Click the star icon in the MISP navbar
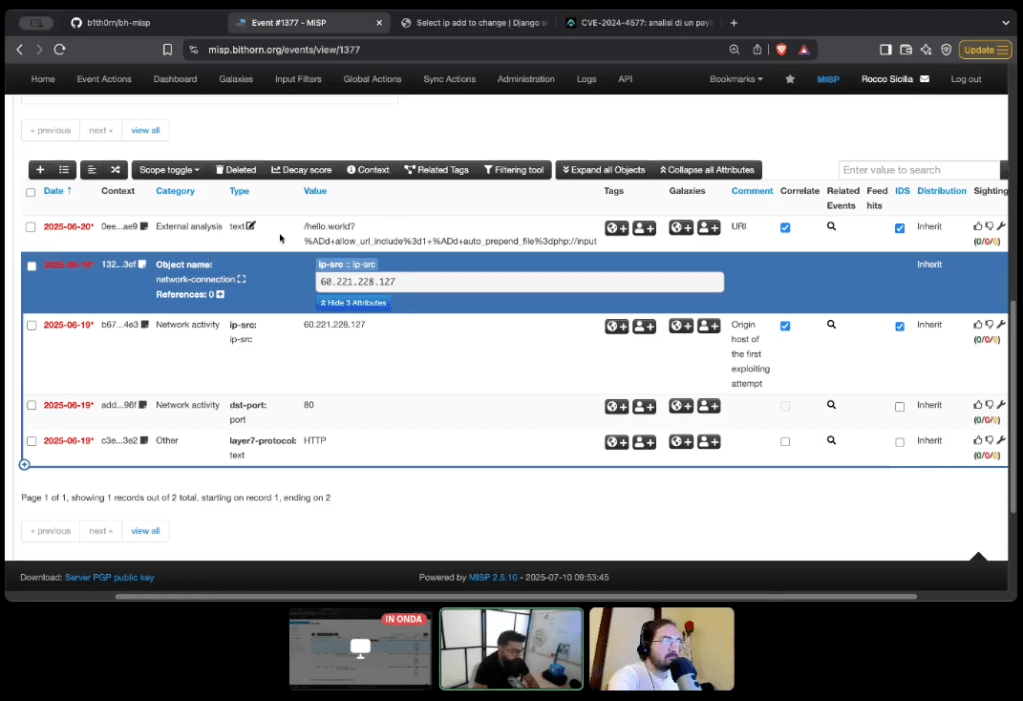Screen dimensions: 1023x701 (x=790, y=79)
